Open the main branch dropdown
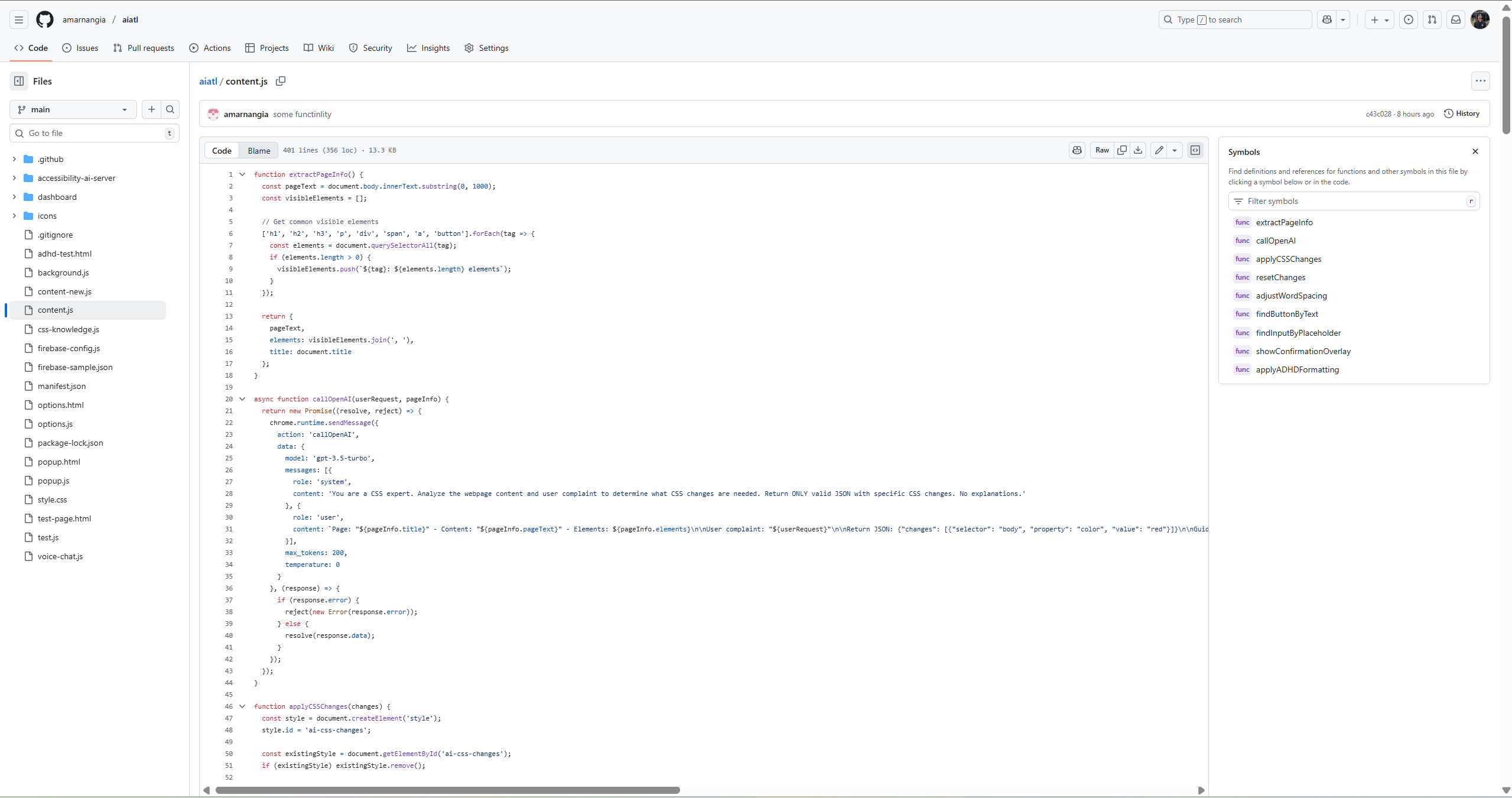1512x798 pixels. click(73, 109)
